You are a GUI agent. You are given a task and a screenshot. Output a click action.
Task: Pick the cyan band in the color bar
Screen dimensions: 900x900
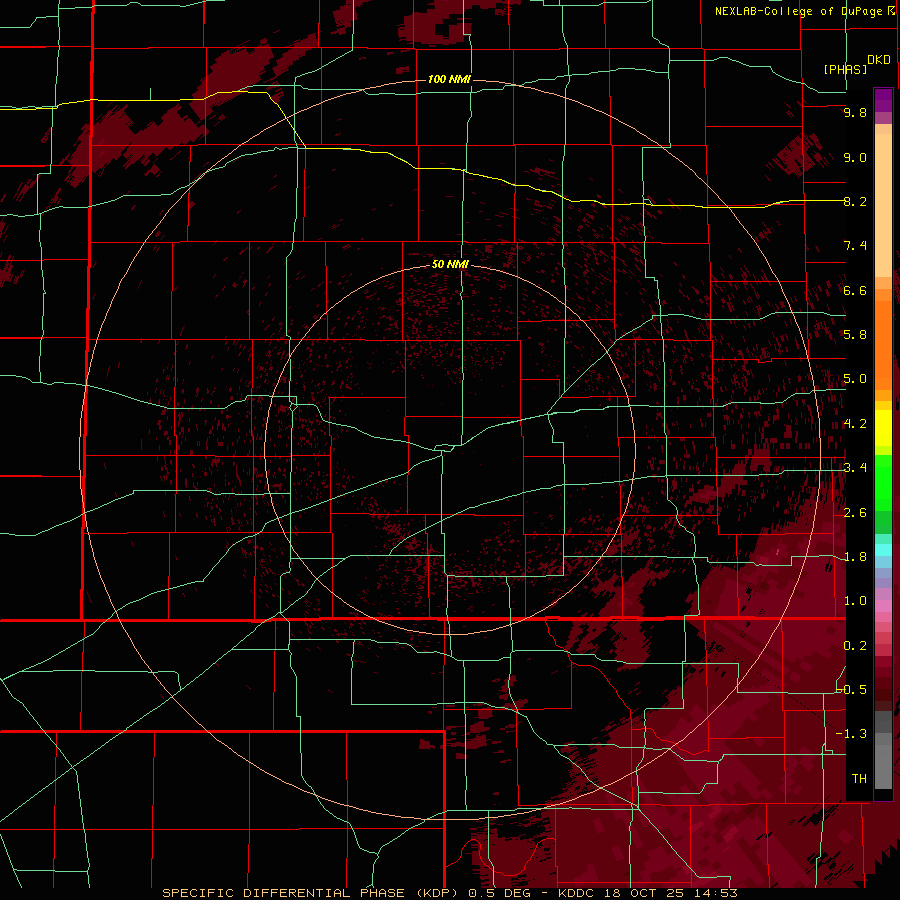click(x=883, y=550)
